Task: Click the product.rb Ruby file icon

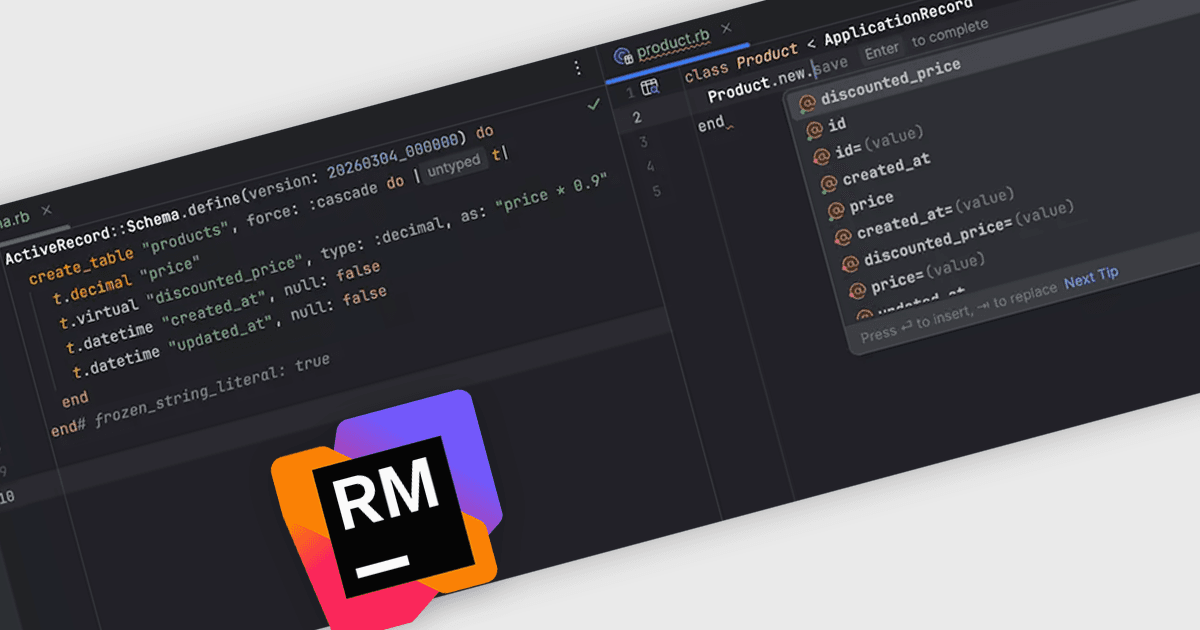Action: [623, 56]
